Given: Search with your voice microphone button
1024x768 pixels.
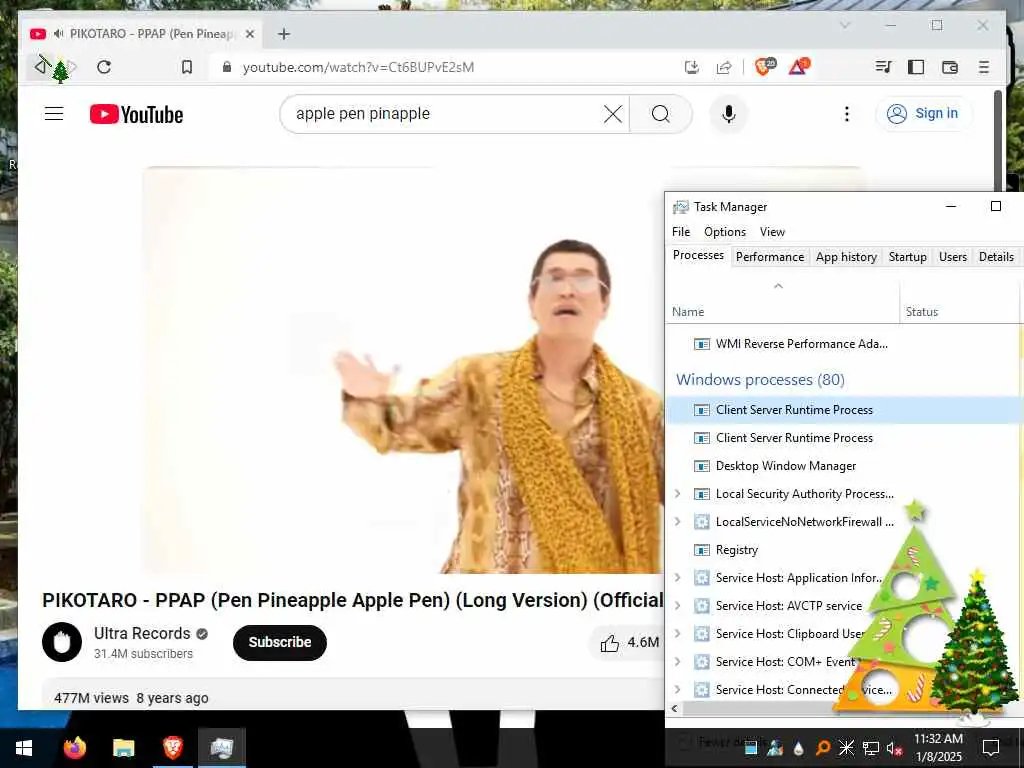Looking at the screenshot, I should (x=729, y=114).
